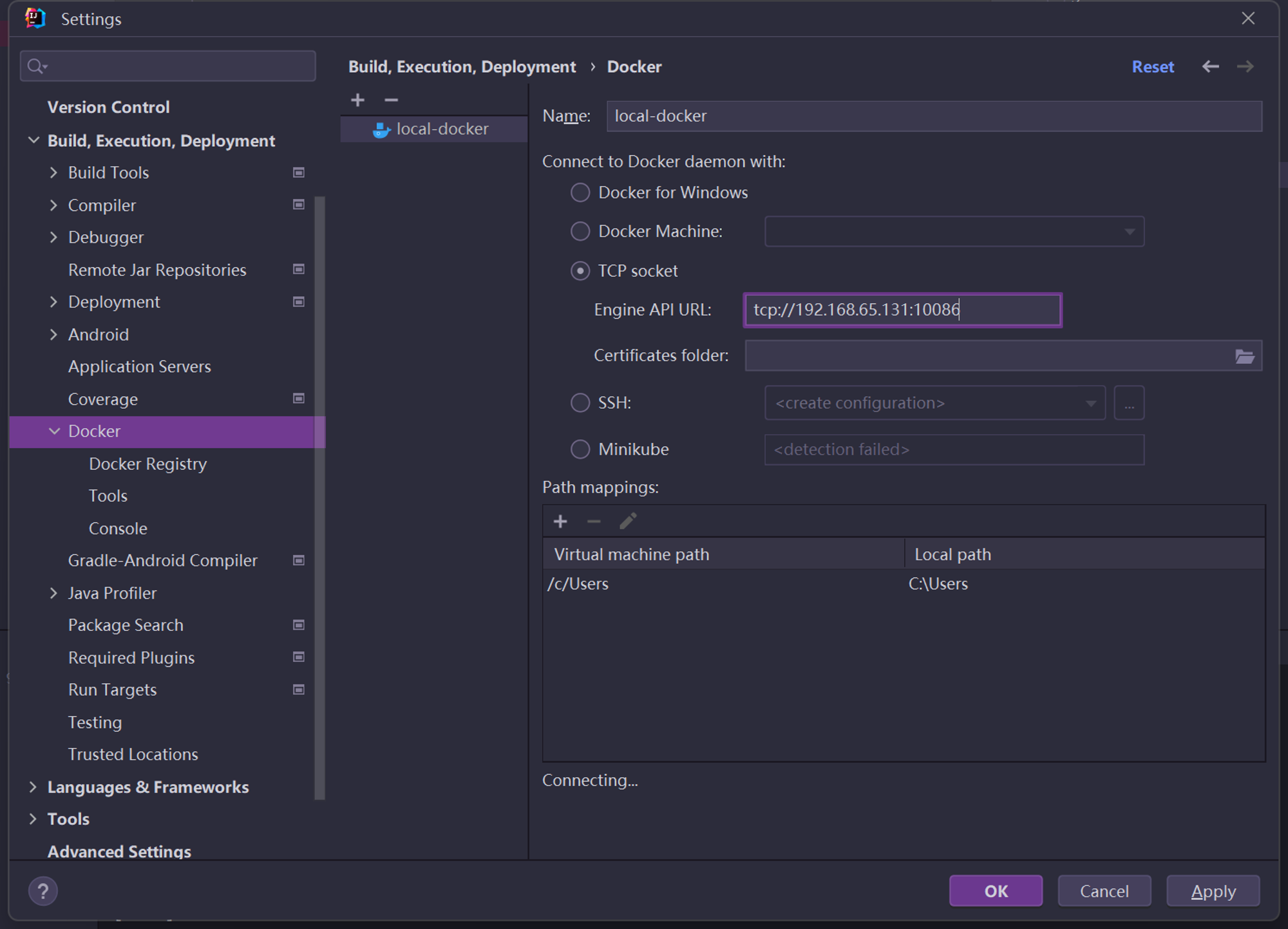The width and height of the screenshot is (1288, 929).
Task: Click project-level icon beside Deployment
Action: click(x=299, y=302)
